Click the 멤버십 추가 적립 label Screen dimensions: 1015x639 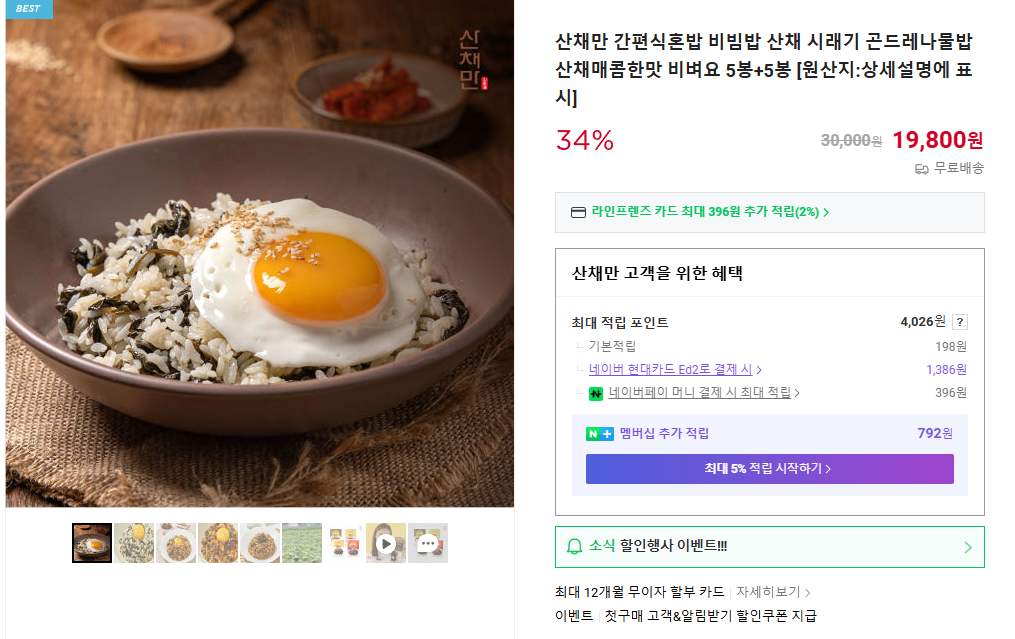(x=664, y=434)
